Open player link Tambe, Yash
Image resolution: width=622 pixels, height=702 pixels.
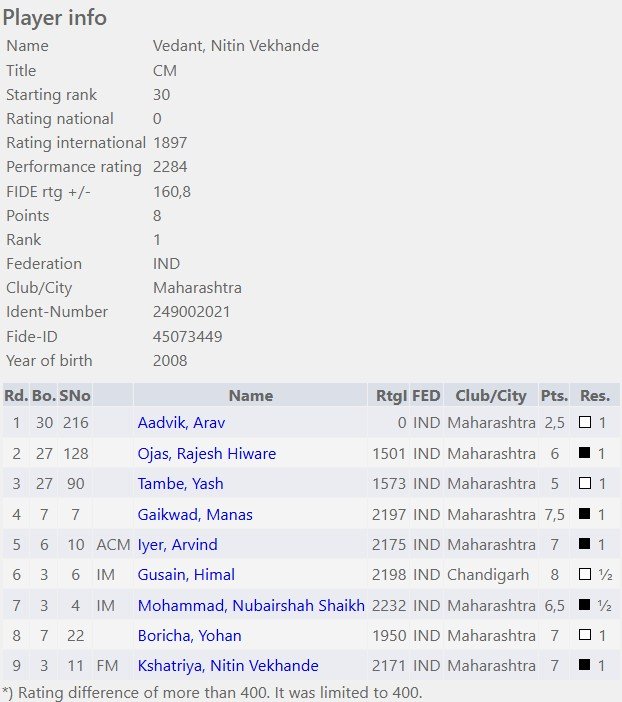coord(180,484)
